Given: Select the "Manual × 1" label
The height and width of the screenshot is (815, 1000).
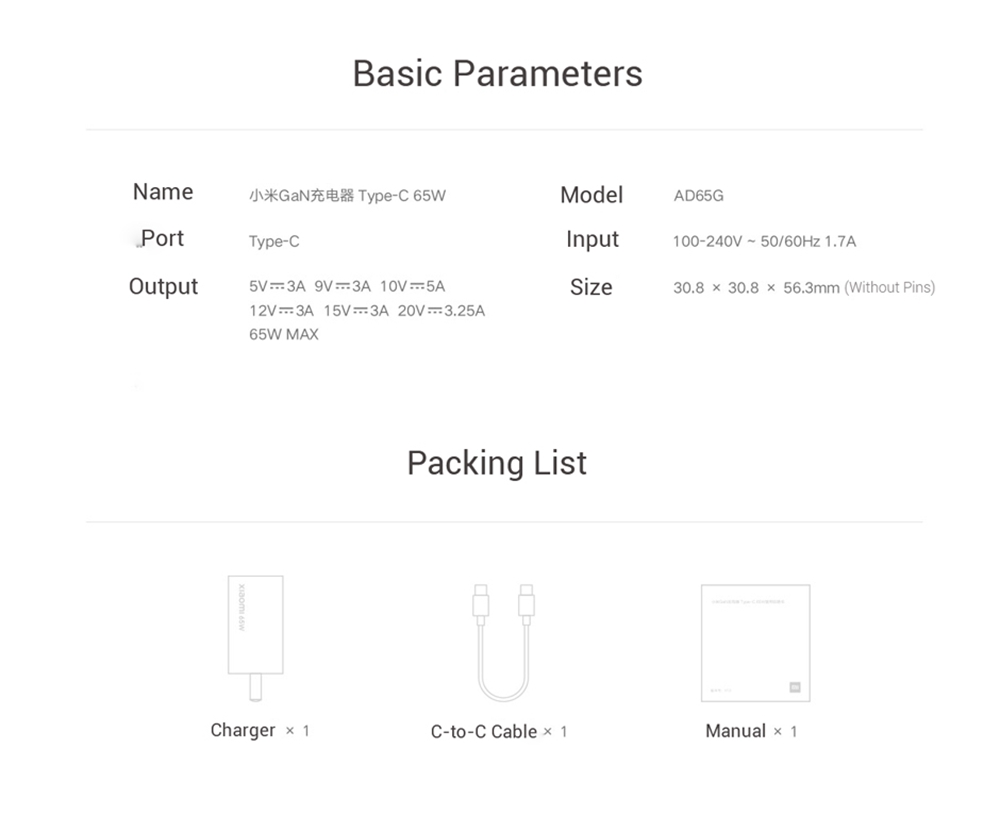Looking at the screenshot, I should [751, 732].
